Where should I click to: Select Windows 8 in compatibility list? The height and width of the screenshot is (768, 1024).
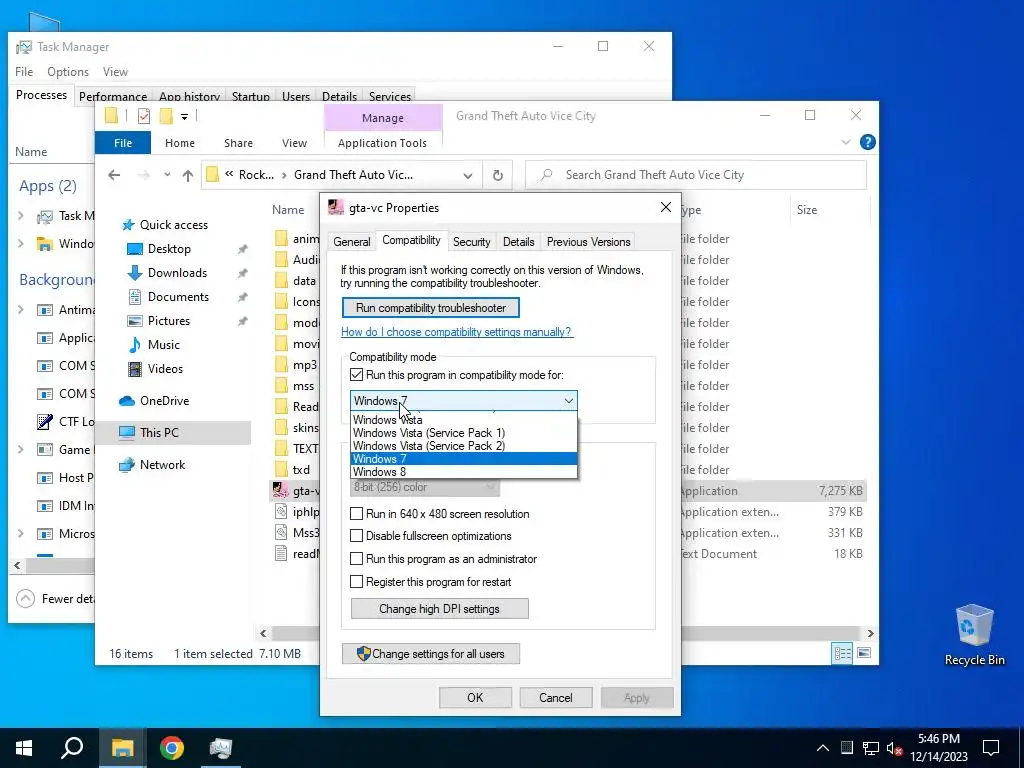tap(464, 472)
